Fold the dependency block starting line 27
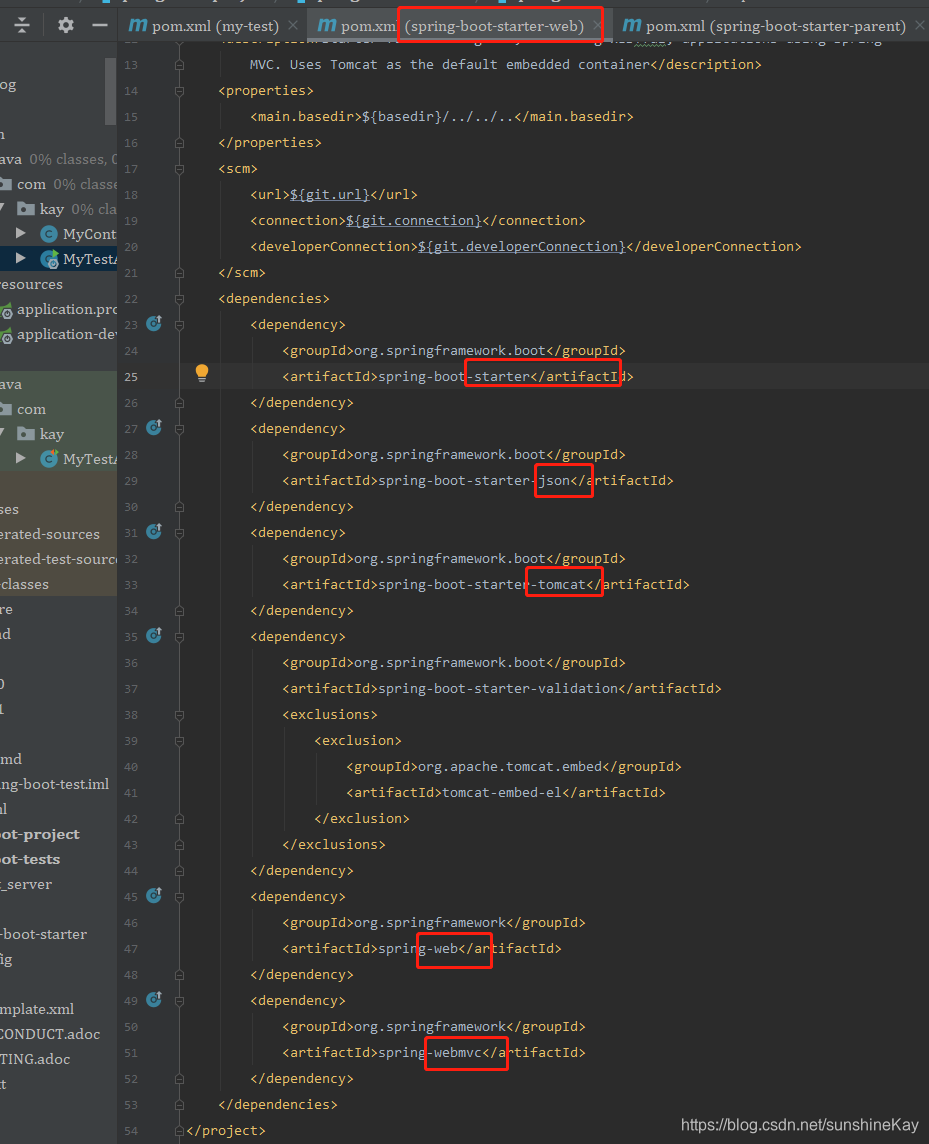This screenshot has height=1144, width=929. (180, 428)
